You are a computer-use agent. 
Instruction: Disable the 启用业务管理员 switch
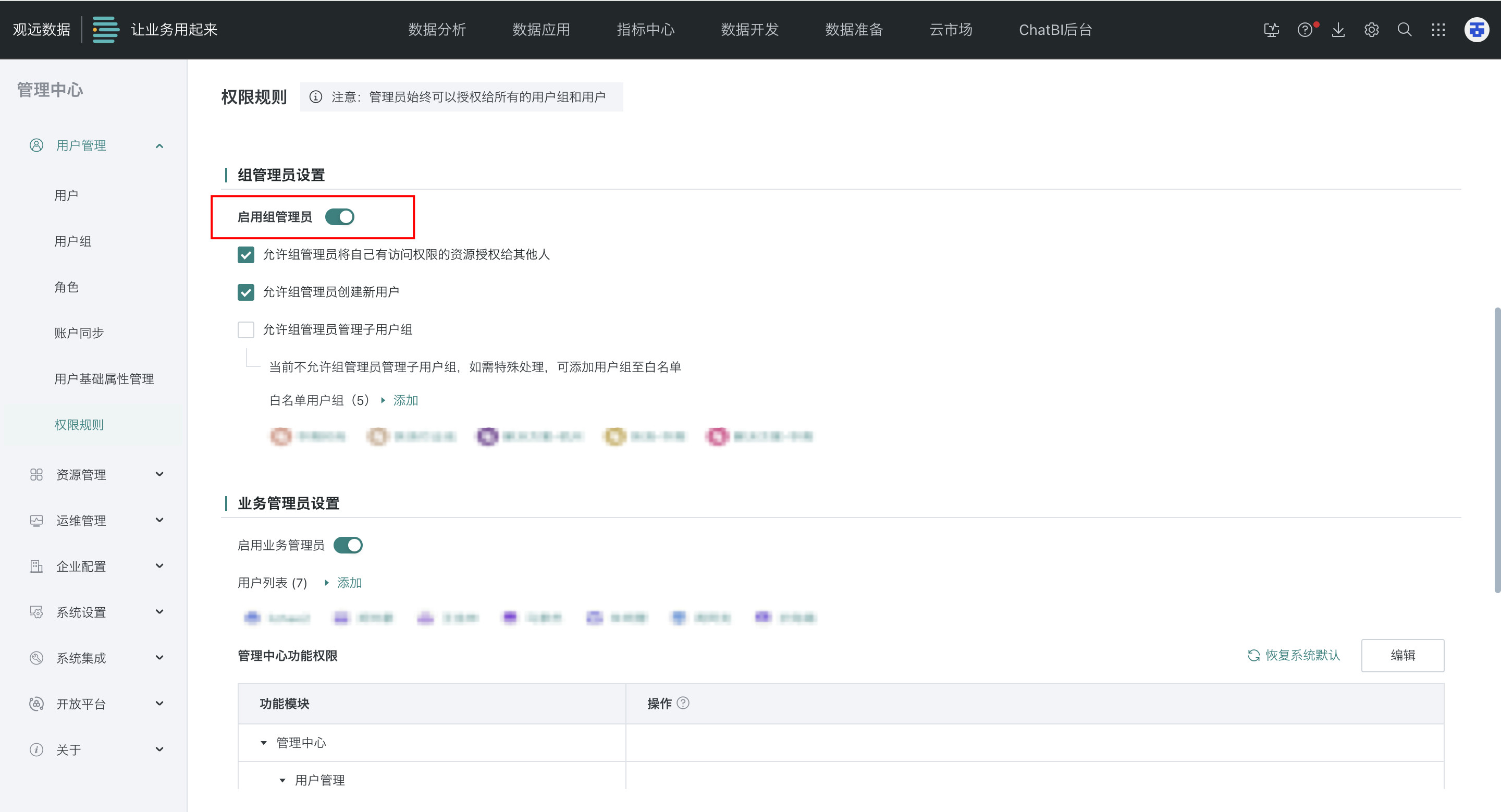[x=348, y=545]
